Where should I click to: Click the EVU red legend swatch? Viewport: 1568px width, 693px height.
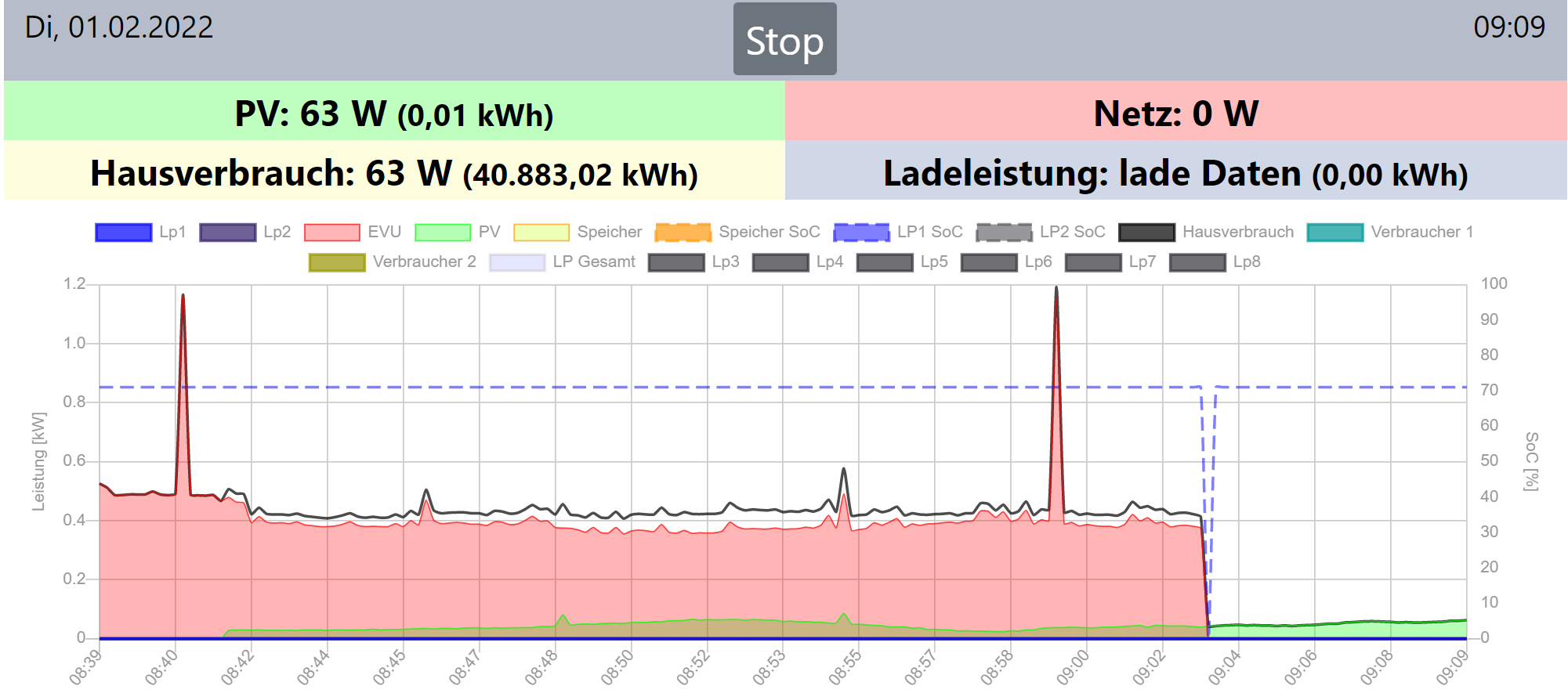[331, 233]
